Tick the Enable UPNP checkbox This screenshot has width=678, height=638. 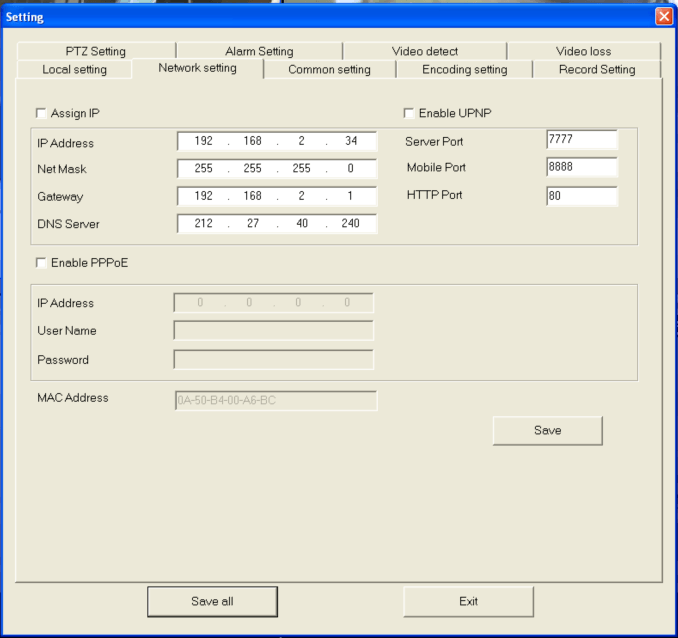(x=409, y=113)
